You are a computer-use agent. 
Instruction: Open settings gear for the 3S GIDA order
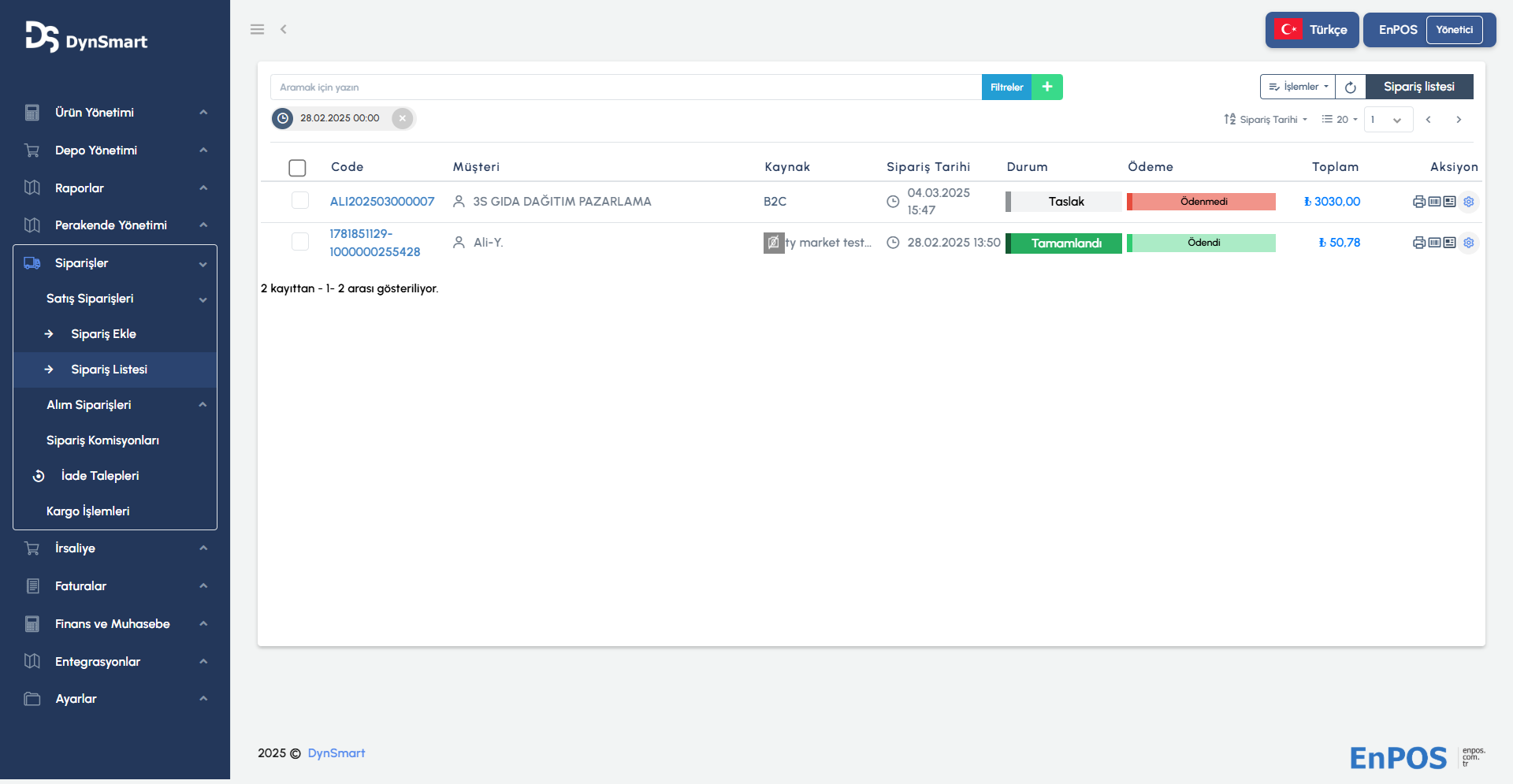1469,202
